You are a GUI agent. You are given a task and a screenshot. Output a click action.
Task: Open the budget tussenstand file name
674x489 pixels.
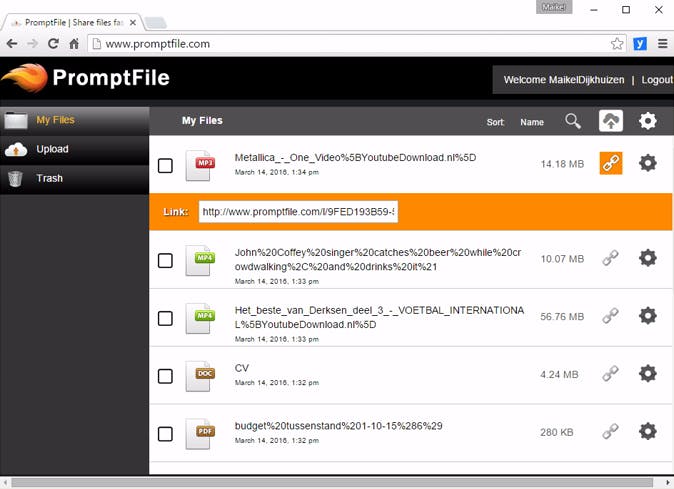point(338,426)
